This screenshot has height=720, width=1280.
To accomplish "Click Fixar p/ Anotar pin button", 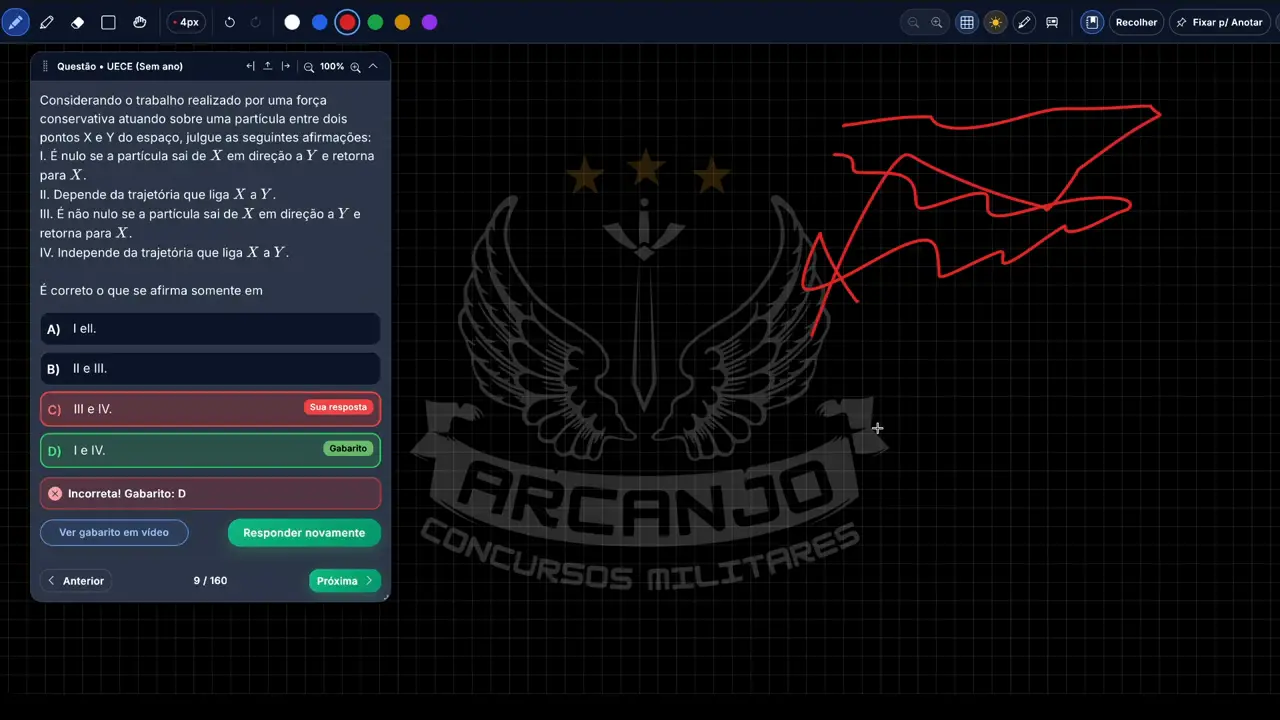I will pos(1220,22).
